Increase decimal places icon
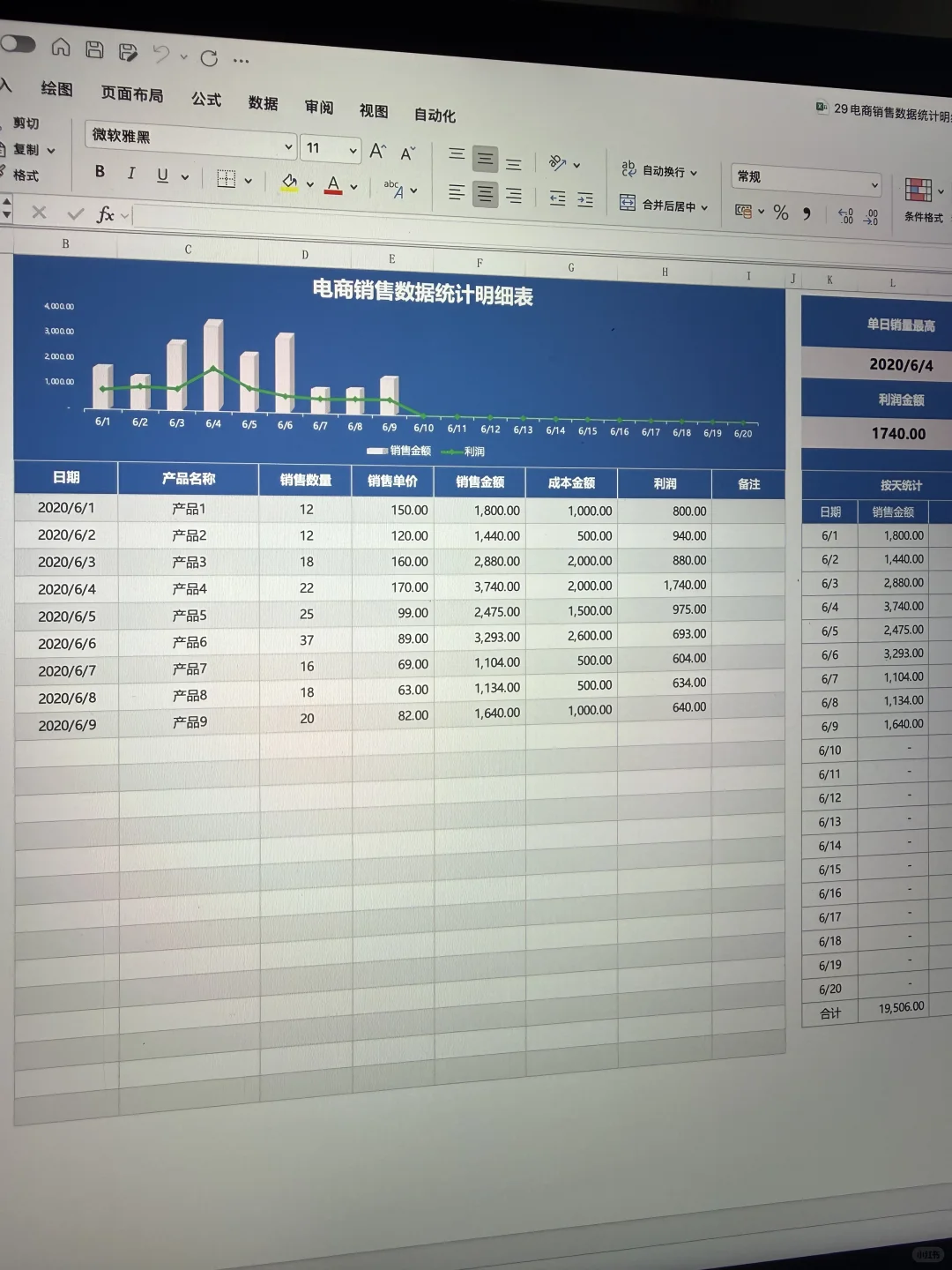The image size is (952, 1270). pyautogui.click(x=845, y=215)
